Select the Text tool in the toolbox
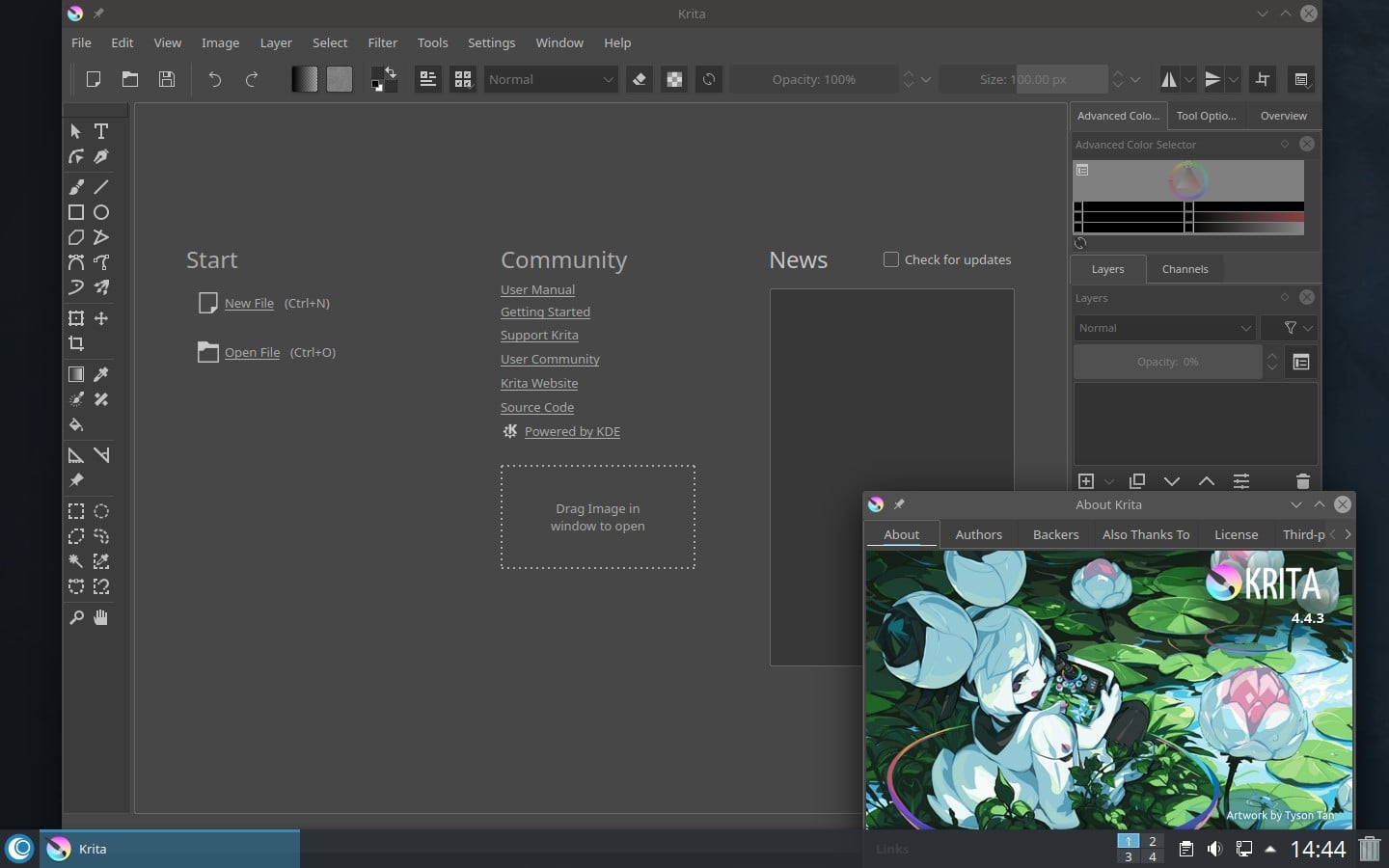Screen dimensions: 1389x868 tap(101, 131)
